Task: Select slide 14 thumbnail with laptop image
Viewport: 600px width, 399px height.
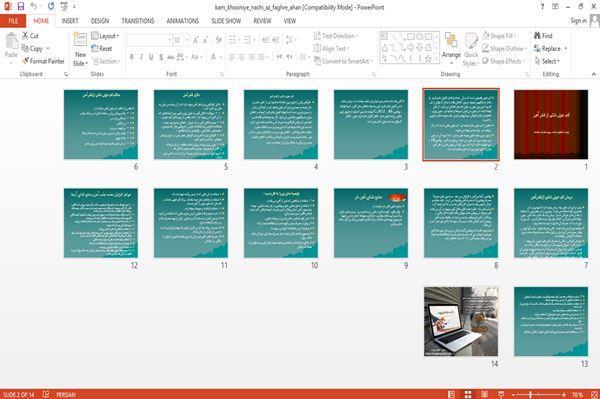Action: tap(461, 321)
